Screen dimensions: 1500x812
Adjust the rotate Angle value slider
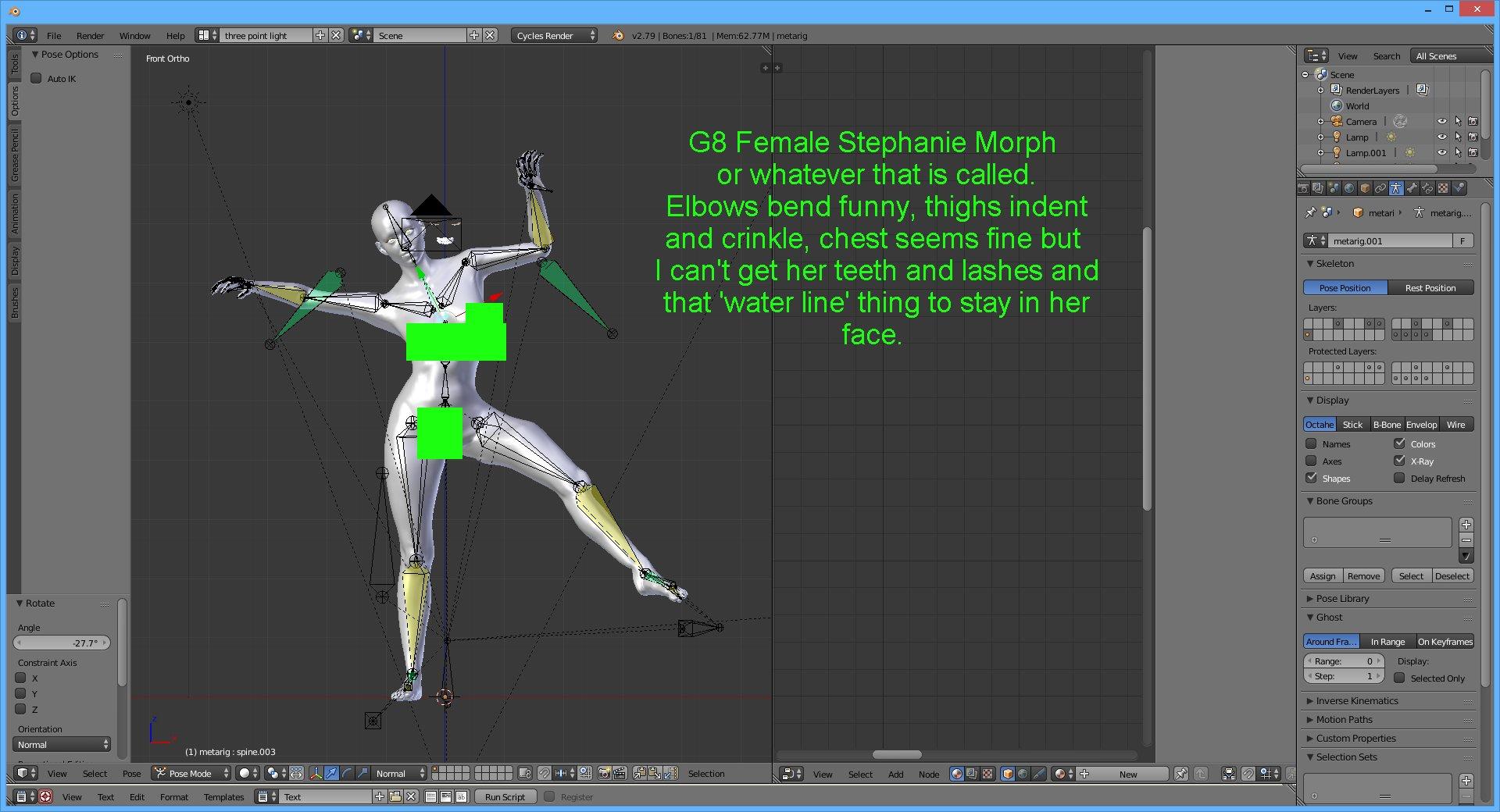click(x=62, y=643)
